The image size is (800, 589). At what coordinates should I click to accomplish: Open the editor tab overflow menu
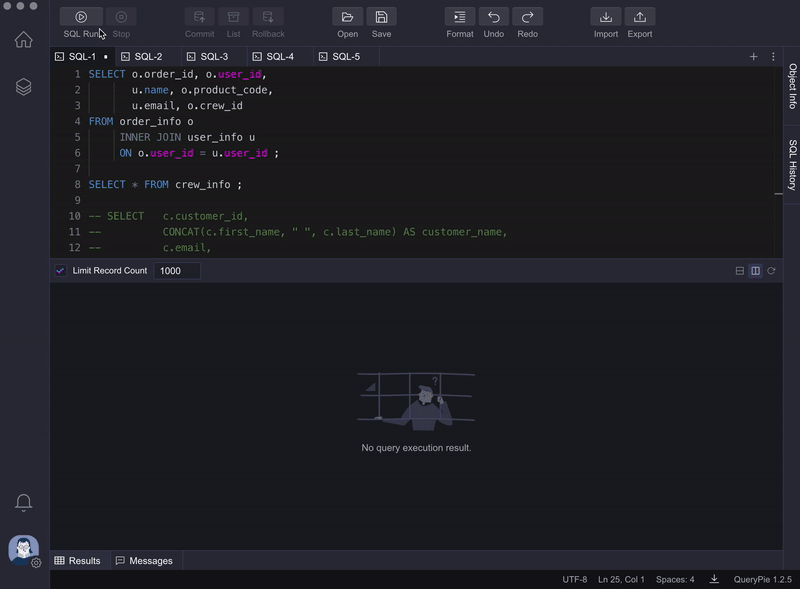[773, 57]
